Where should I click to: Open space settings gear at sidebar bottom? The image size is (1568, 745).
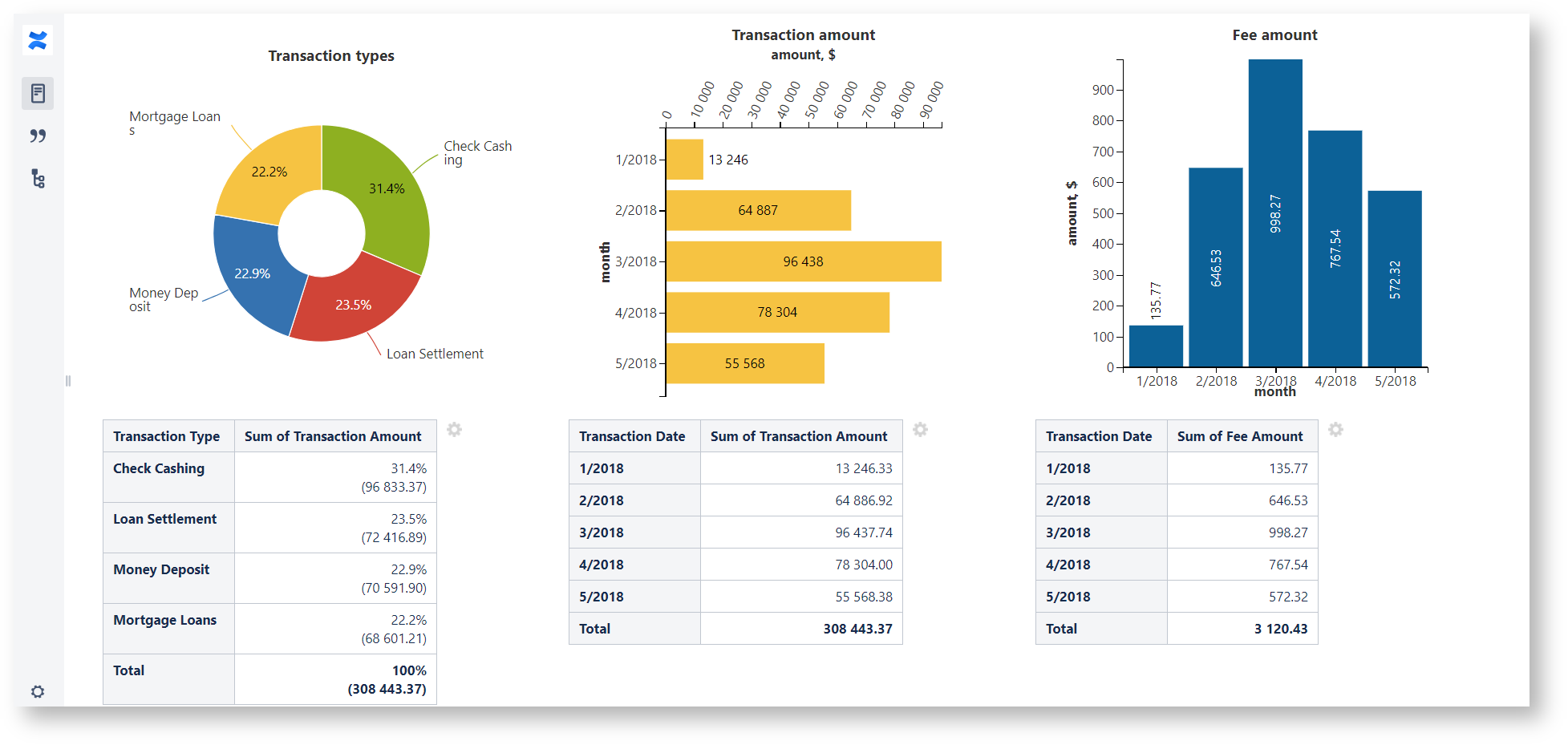point(38,691)
